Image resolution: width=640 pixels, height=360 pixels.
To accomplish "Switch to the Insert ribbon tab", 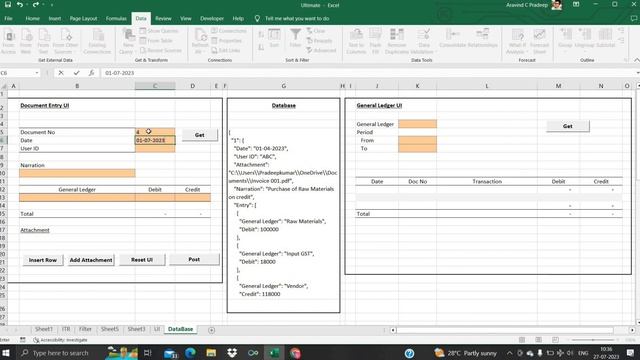I will coord(55,18).
